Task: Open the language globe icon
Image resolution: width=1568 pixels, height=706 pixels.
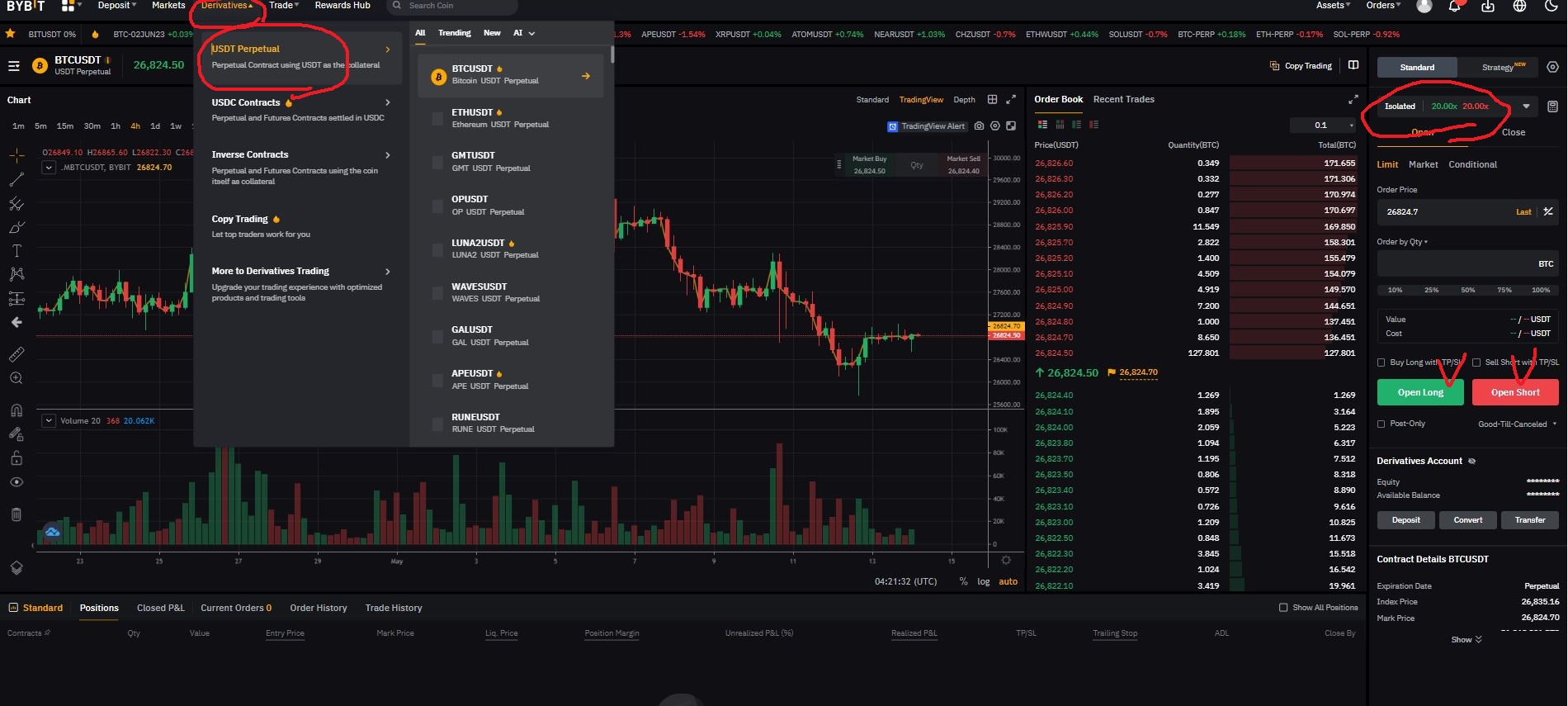Action: coord(1519,6)
